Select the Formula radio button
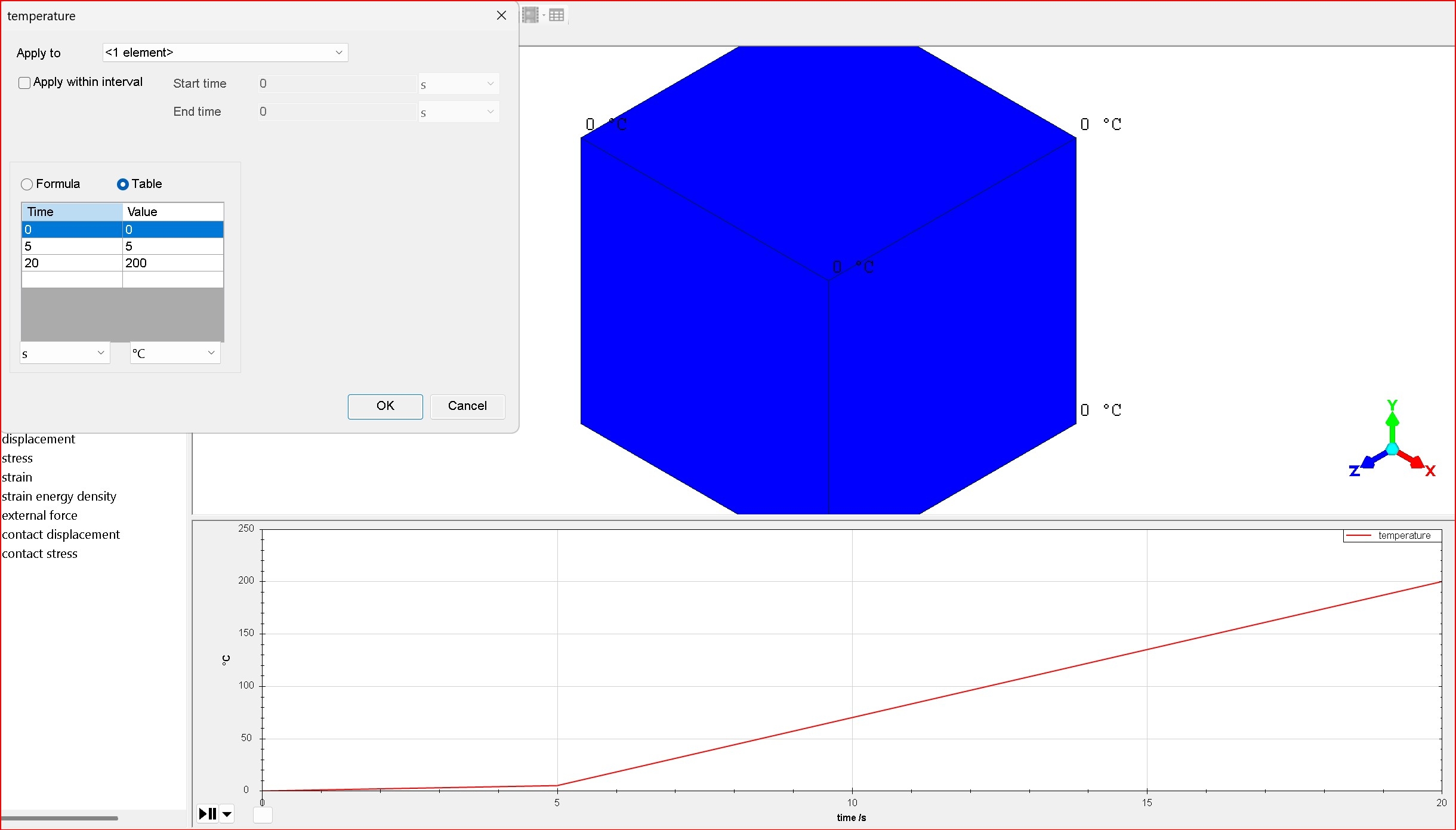1456x830 pixels. [x=27, y=184]
